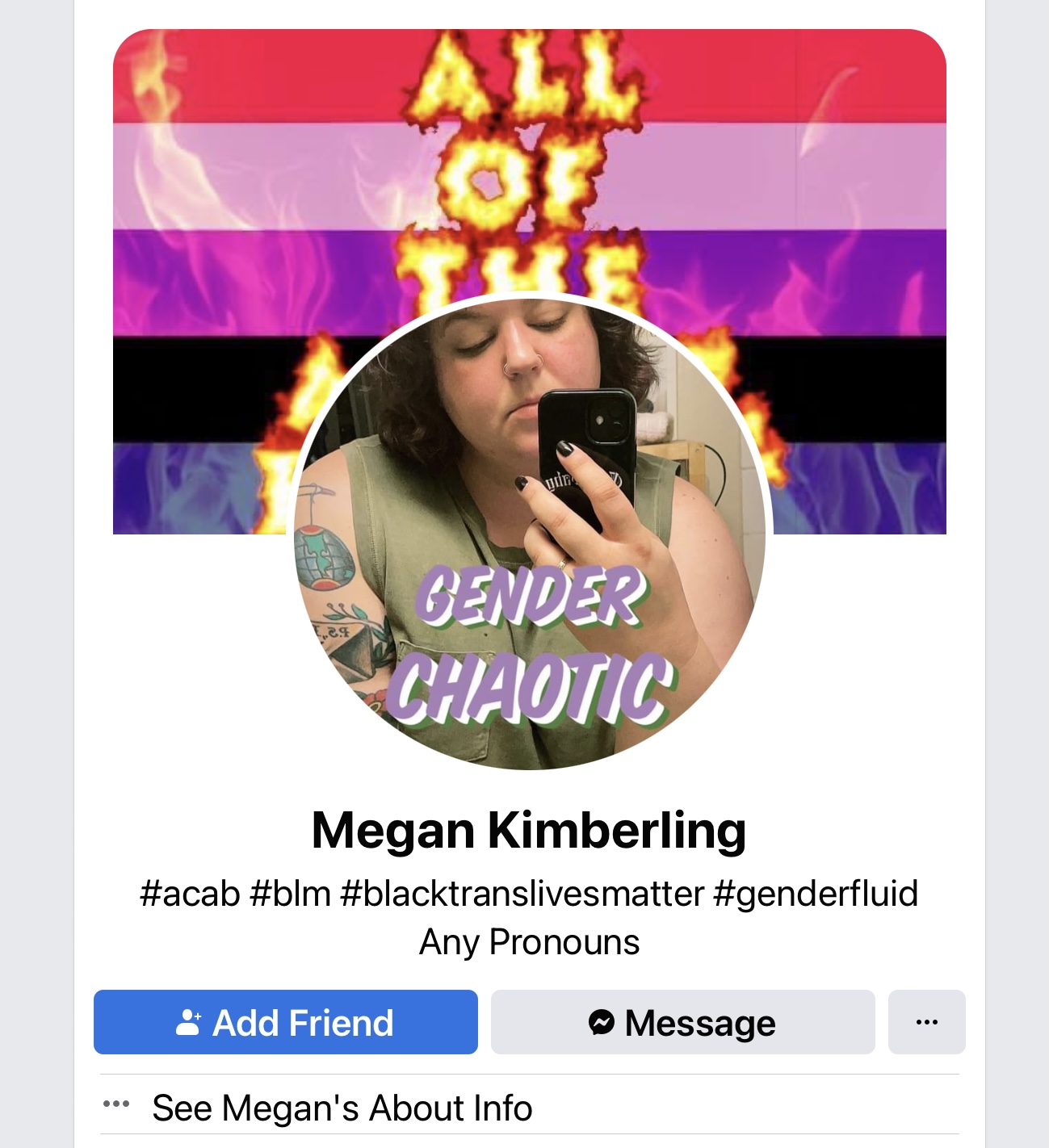The width and height of the screenshot is (1049, 1148).
Task: Send a friend request with Add Friend
Action: [x=286, y=1022]
